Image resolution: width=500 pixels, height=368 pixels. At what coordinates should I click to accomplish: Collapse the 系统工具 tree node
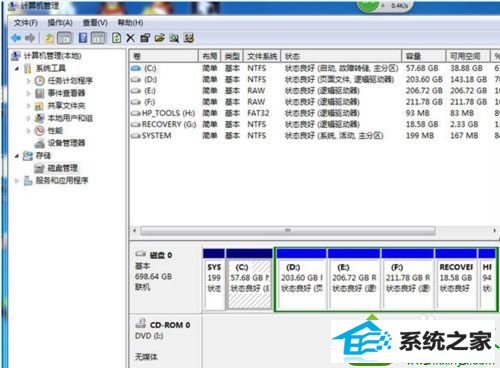coord(17,68)
